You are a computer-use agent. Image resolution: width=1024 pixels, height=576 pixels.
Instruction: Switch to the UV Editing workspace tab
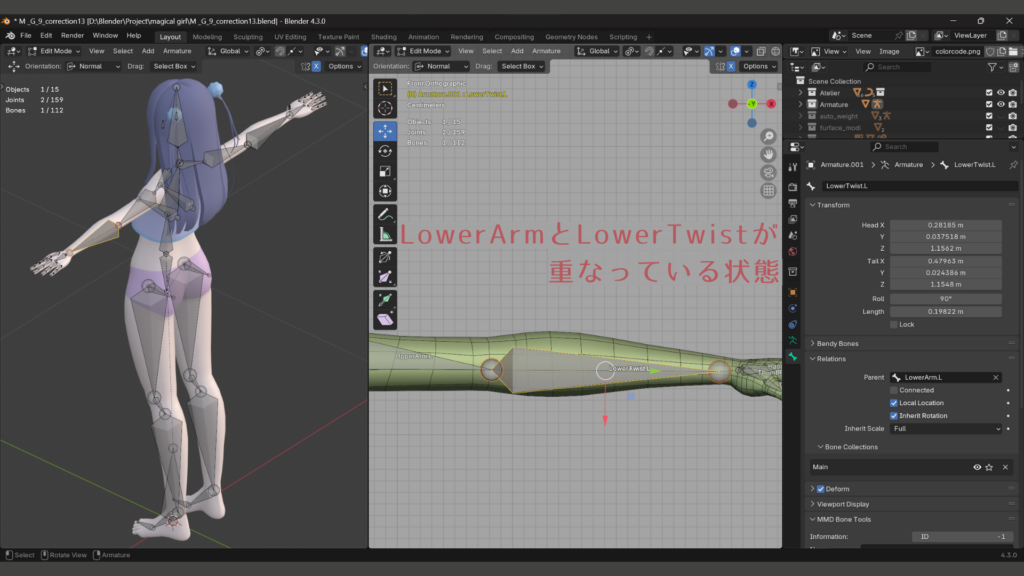point(289,37)
